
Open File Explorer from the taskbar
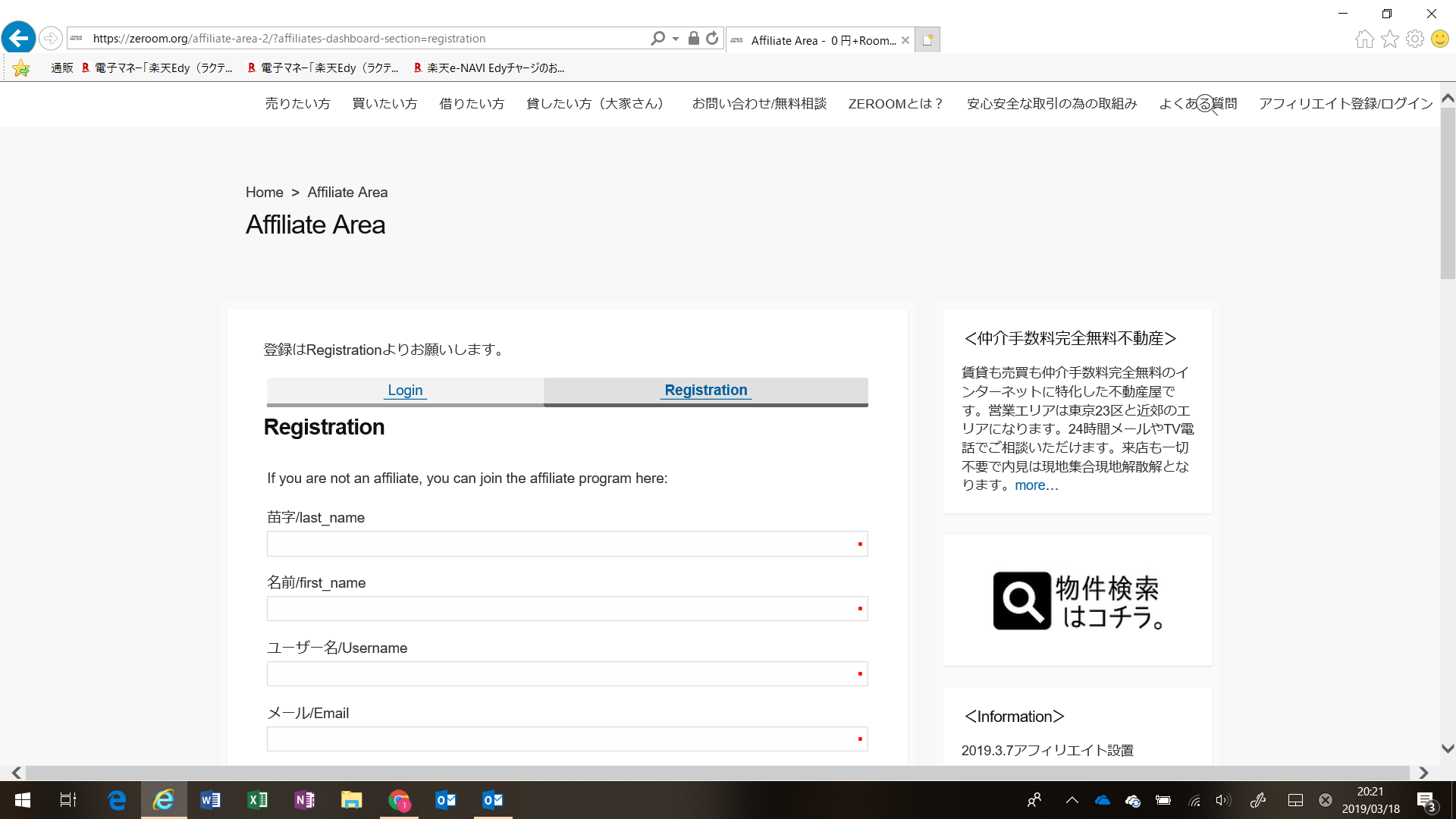352,800
